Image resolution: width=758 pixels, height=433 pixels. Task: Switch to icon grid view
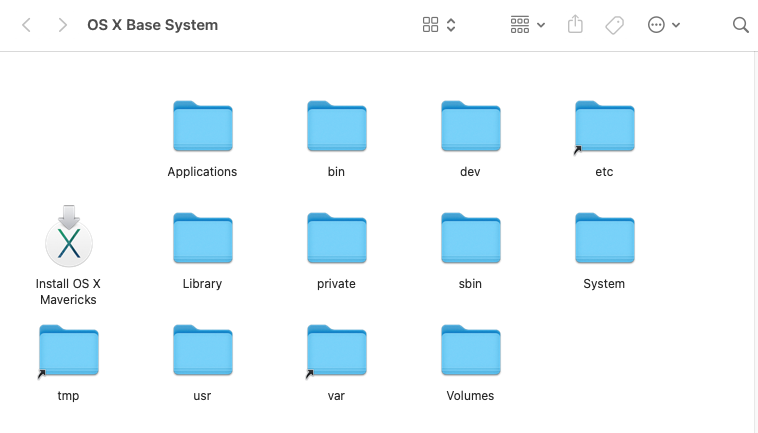(430, 25)
